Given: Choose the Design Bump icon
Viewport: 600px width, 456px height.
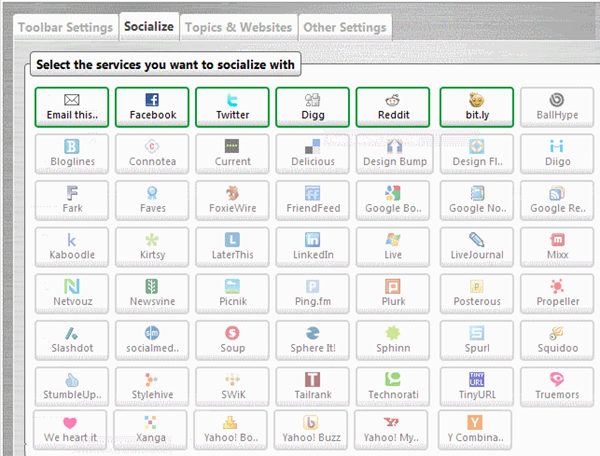Looking at the screenshot, I should [x=395, y=146].
